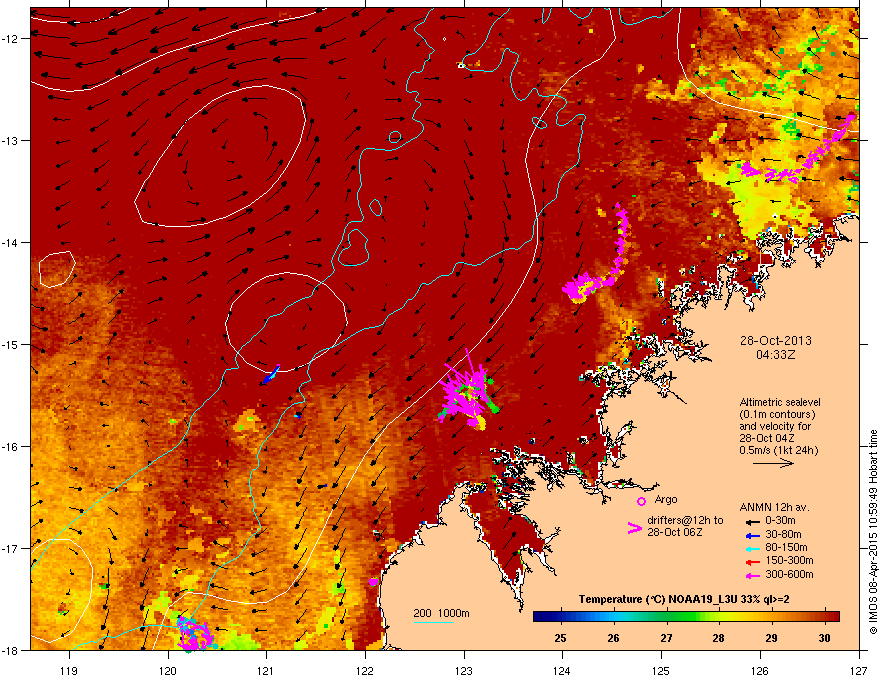
Task: Click the latitude axis label '-15'
Action: click(x=12, y=344)
